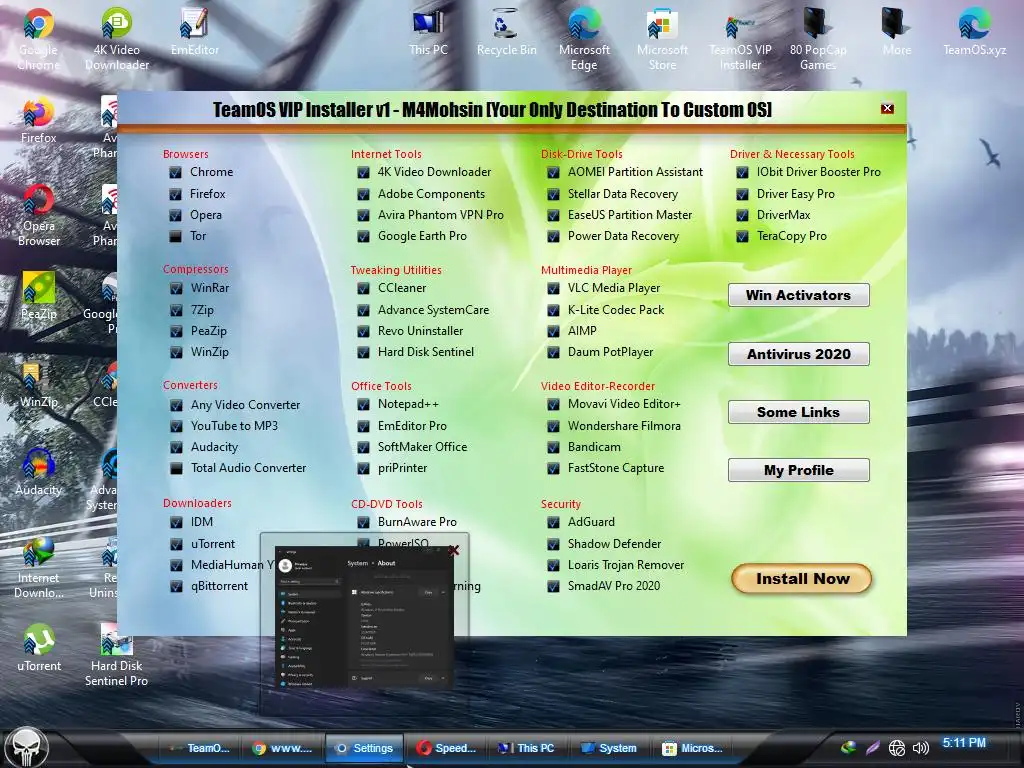
Task: Open My Profile button
Action: click(798, 470)
